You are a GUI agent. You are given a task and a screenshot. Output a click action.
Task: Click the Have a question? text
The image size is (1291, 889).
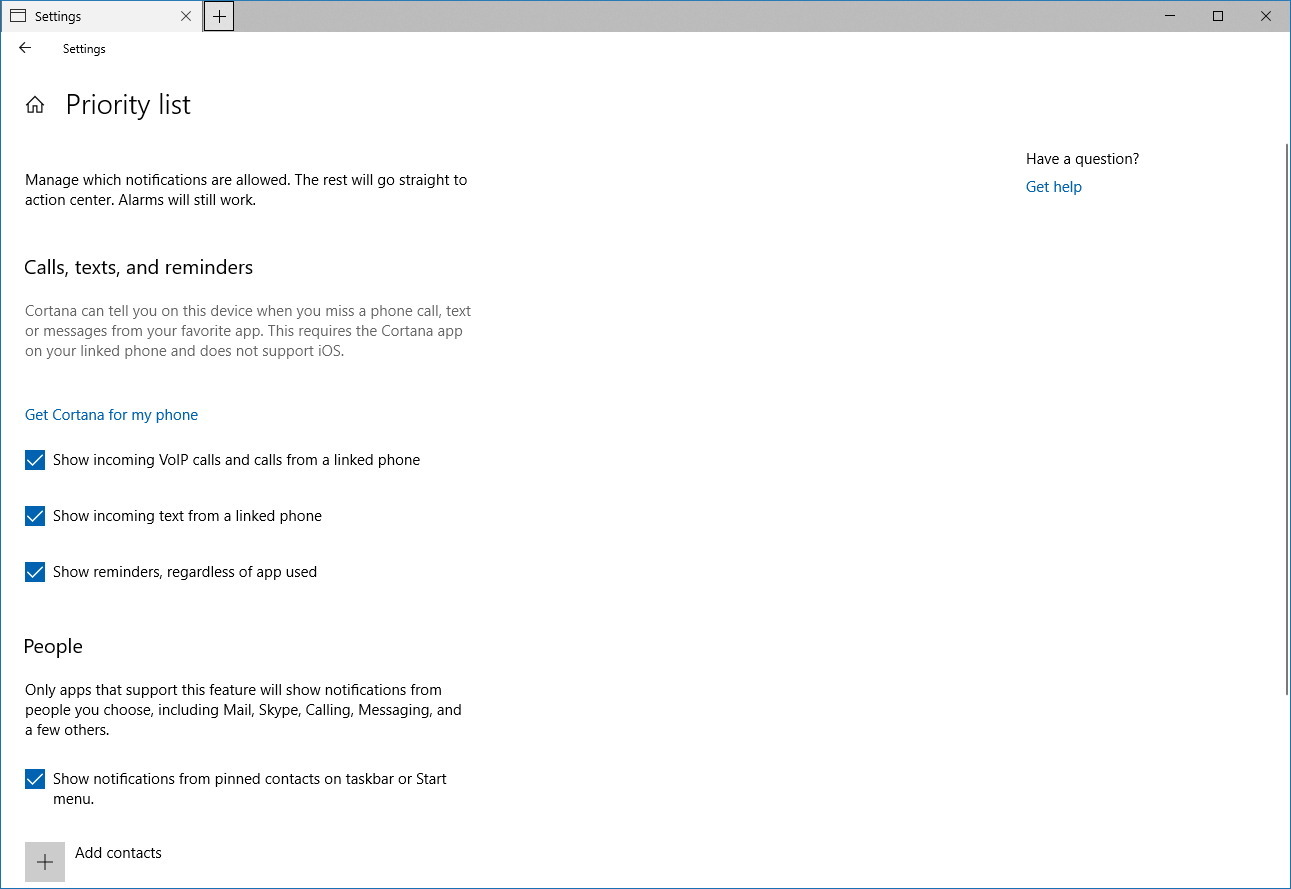1082,159
